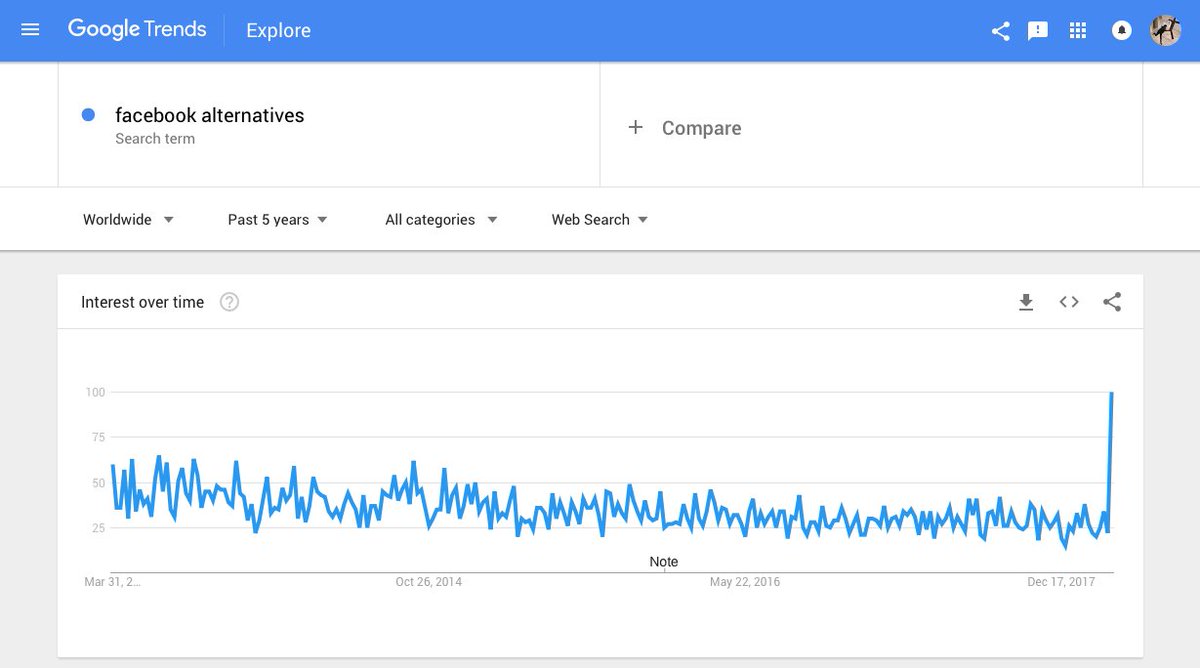Open the notifications bell
The image size is (1200, 668).
[1121, 31]
